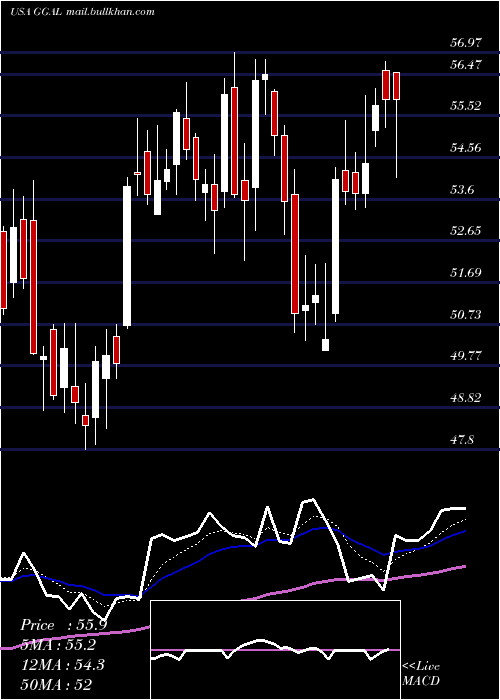Click the 54.56 price axis label
The image size is (500, 700).
(x=466, y=147)
